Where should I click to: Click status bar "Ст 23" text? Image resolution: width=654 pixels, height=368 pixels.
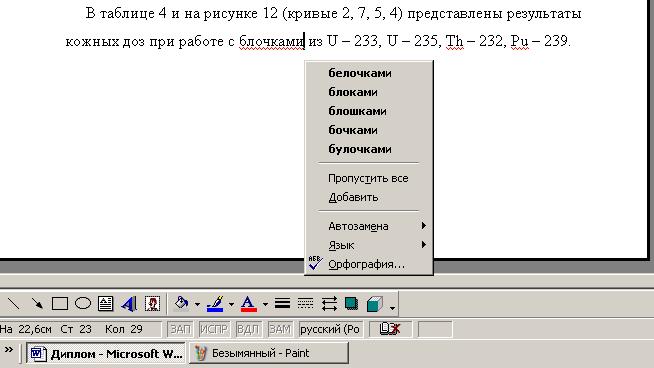pyautogui.click(x=76, y=329)
